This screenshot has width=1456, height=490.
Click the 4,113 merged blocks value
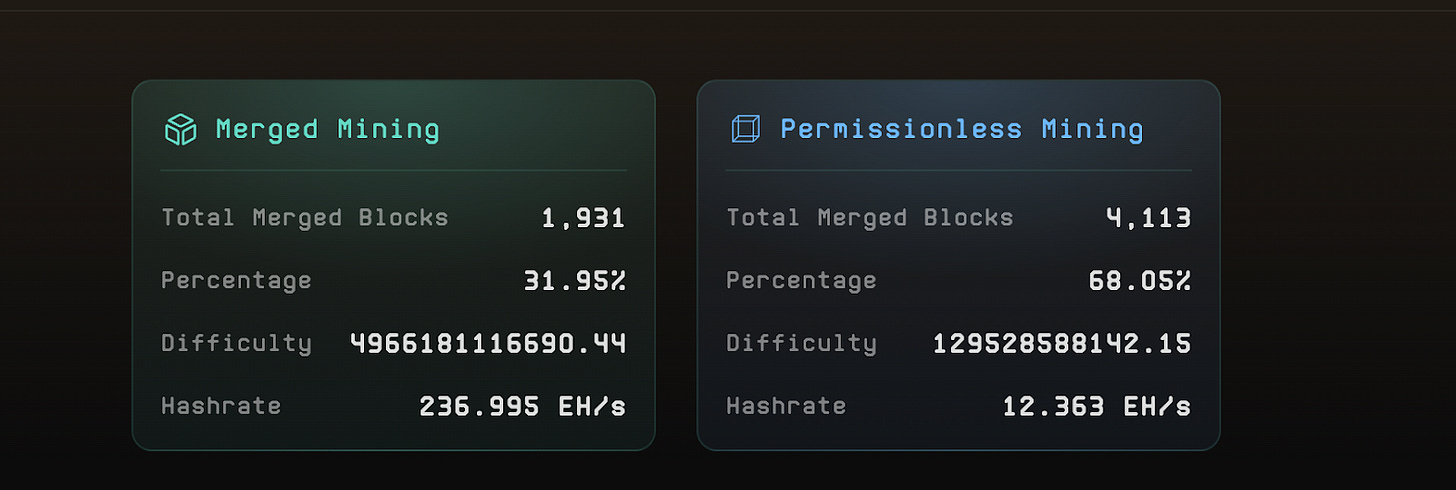1148,218
